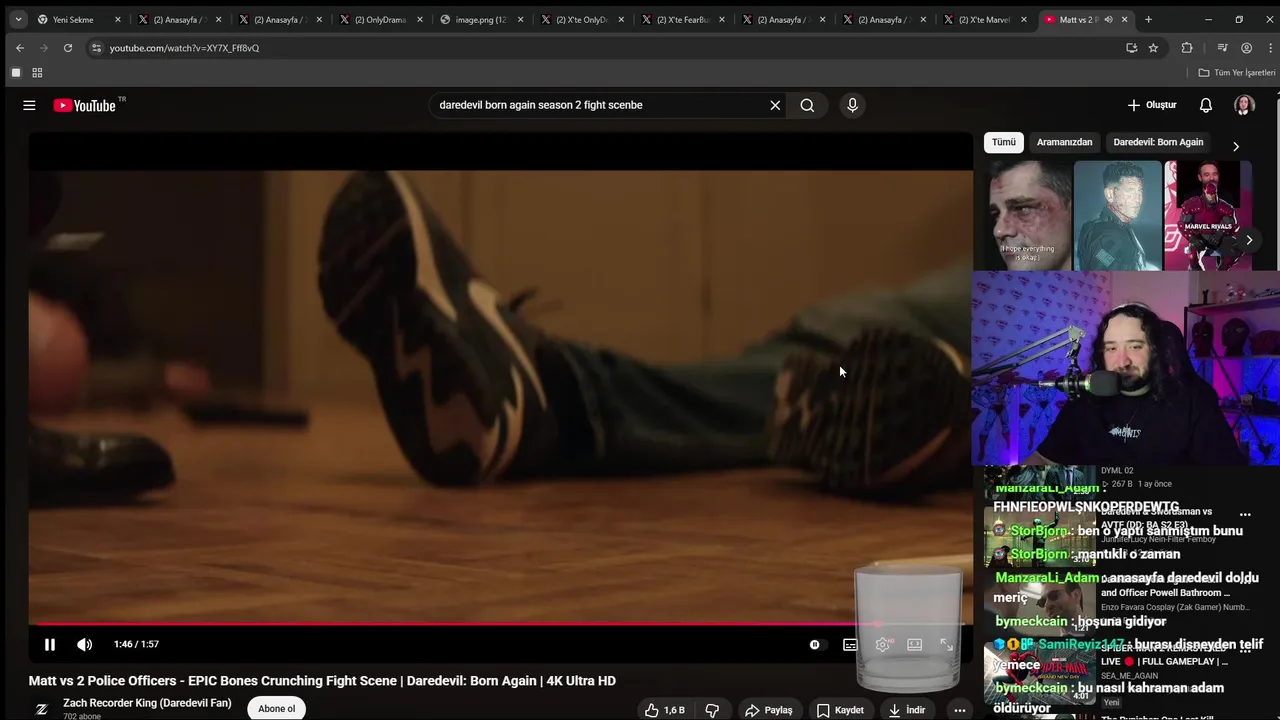The height and width of the screenshot is (720, 1280).
Task: Click the progress bar scrubber handle
Action: pos(878,624)
